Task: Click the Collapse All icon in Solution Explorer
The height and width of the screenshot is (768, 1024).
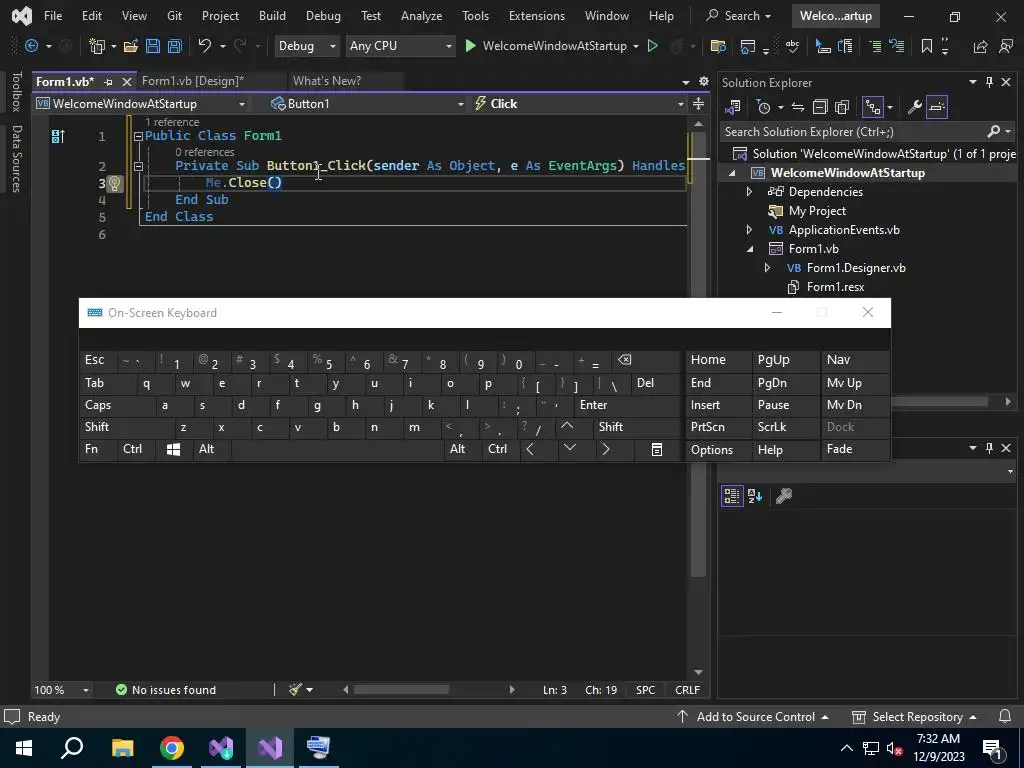Action: (820, 106)
